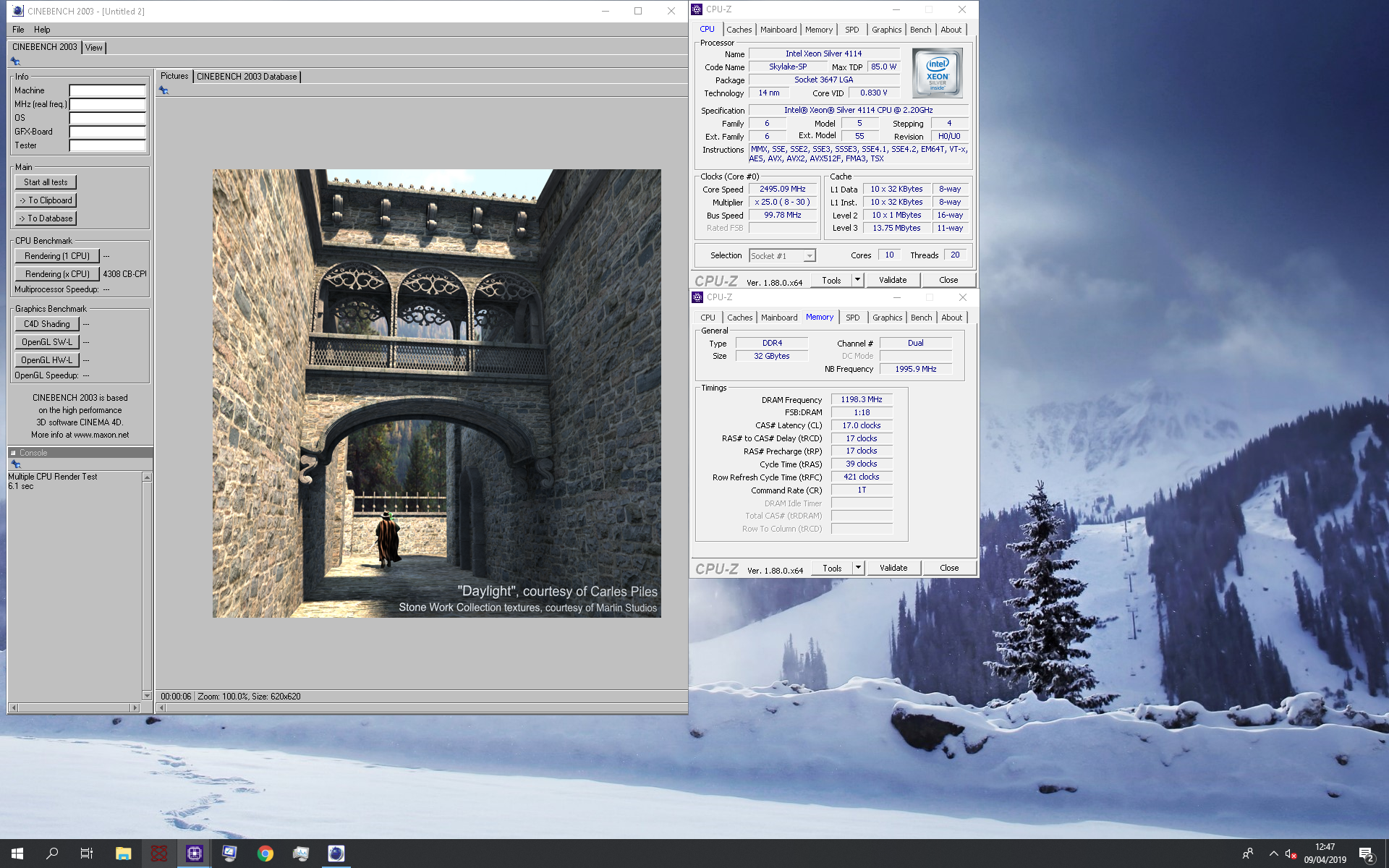Select Pictures tab
1389x868 pixels.
[x=174, y=76]
